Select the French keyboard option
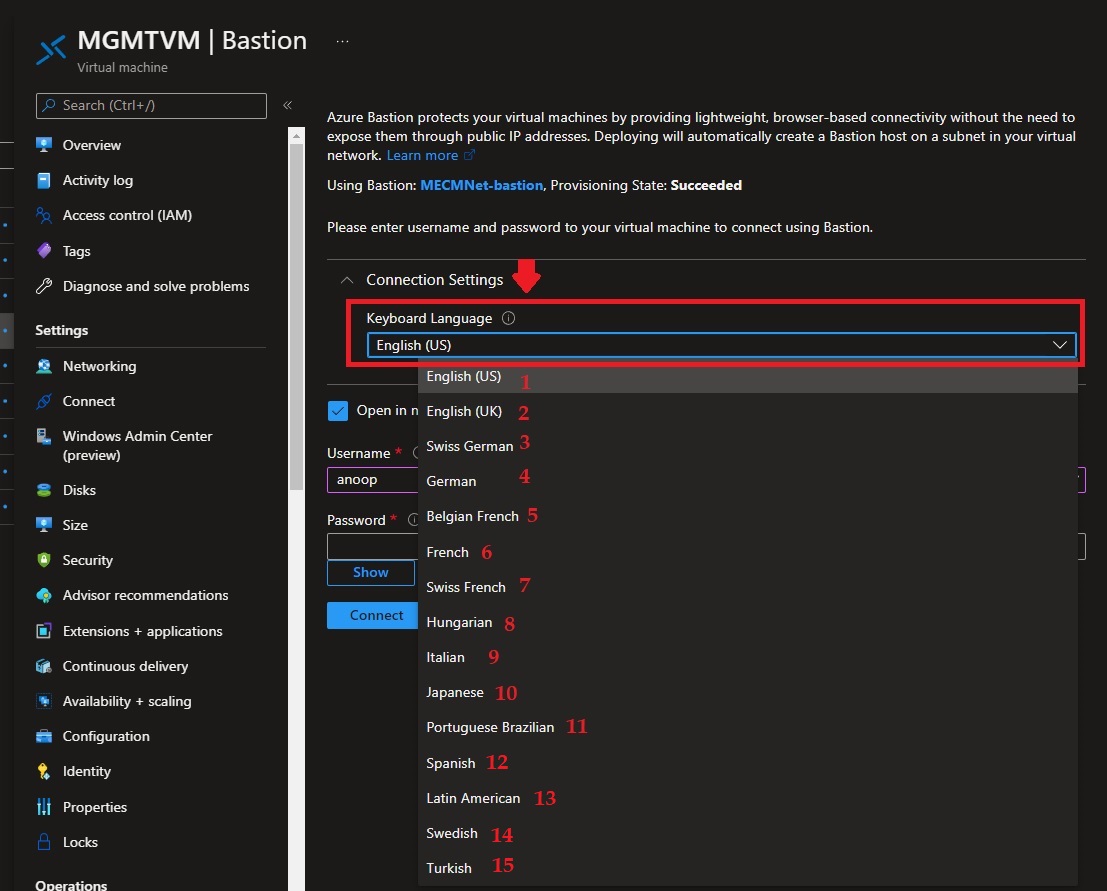 click(748, 552)
